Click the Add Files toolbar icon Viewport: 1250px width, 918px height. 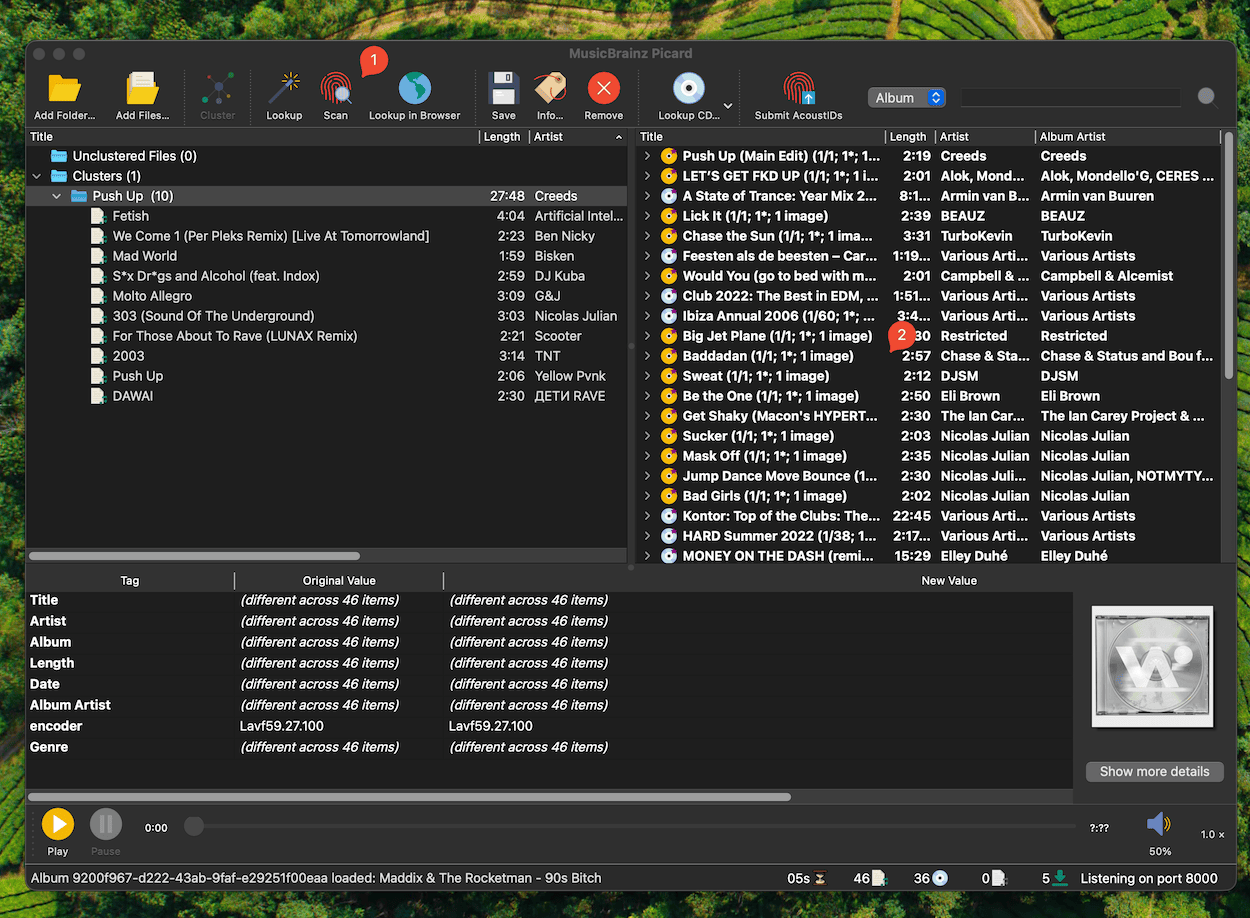click(x=142, y=91)
